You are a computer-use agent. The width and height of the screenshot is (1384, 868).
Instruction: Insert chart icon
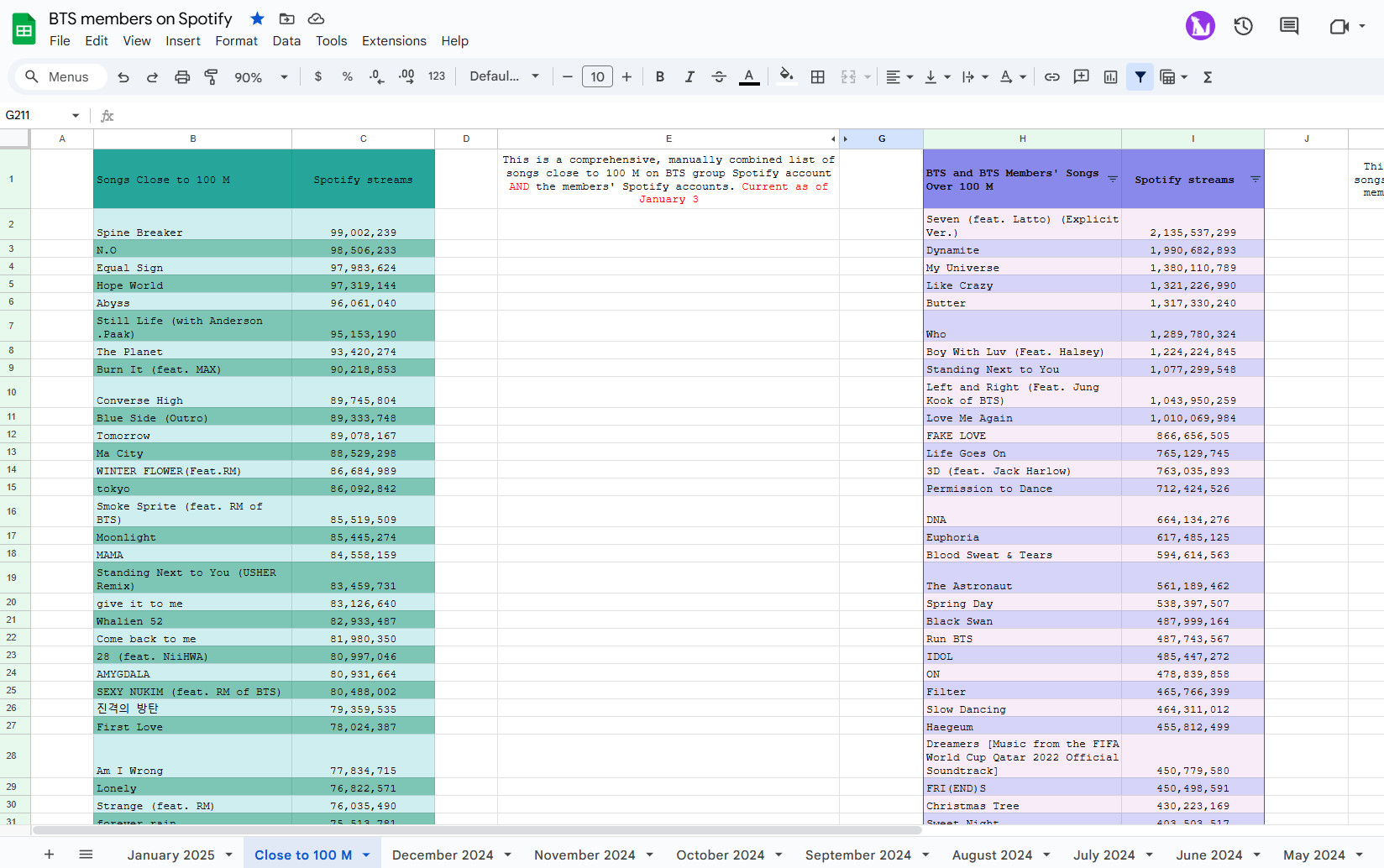point(1110,76)
